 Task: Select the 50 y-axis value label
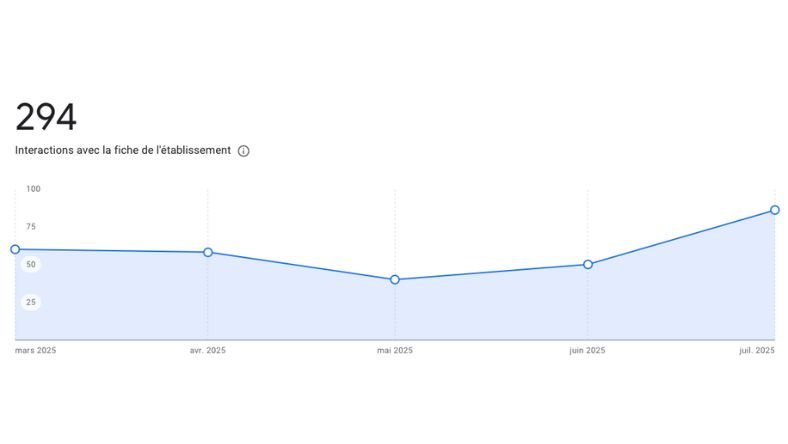click(31, 264)
